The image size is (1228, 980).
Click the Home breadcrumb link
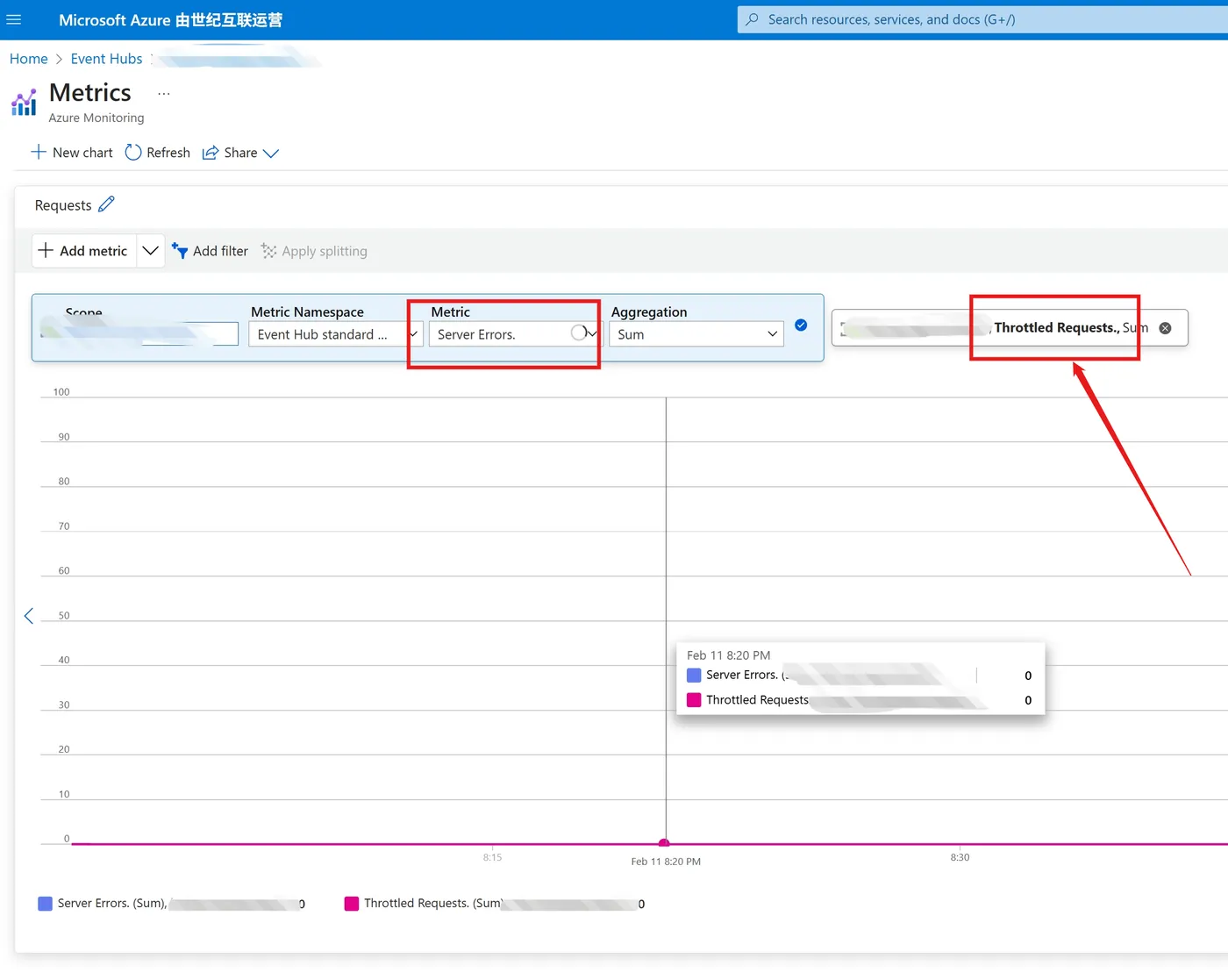(29, 59)
